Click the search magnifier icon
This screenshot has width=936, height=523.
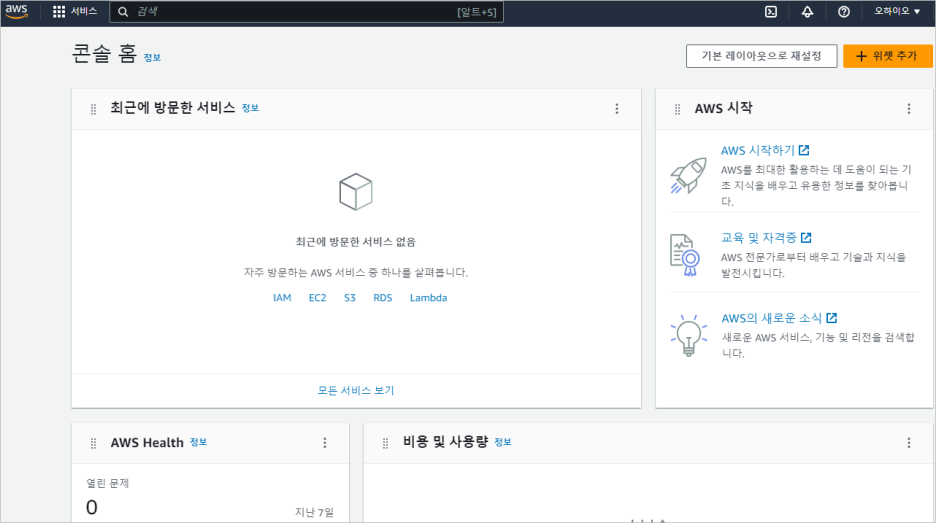point(123,12)
